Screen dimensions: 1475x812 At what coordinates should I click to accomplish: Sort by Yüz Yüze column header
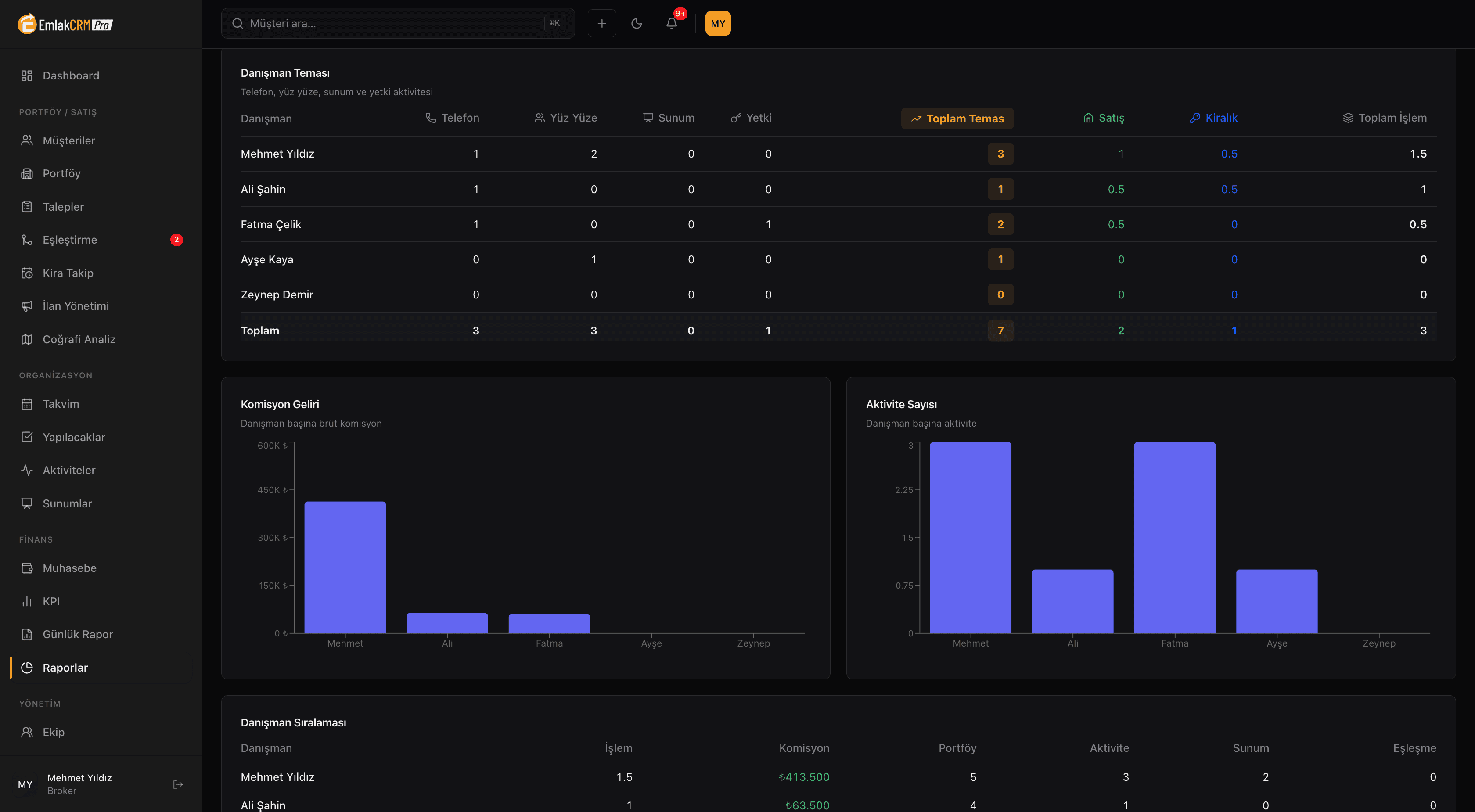566,118
